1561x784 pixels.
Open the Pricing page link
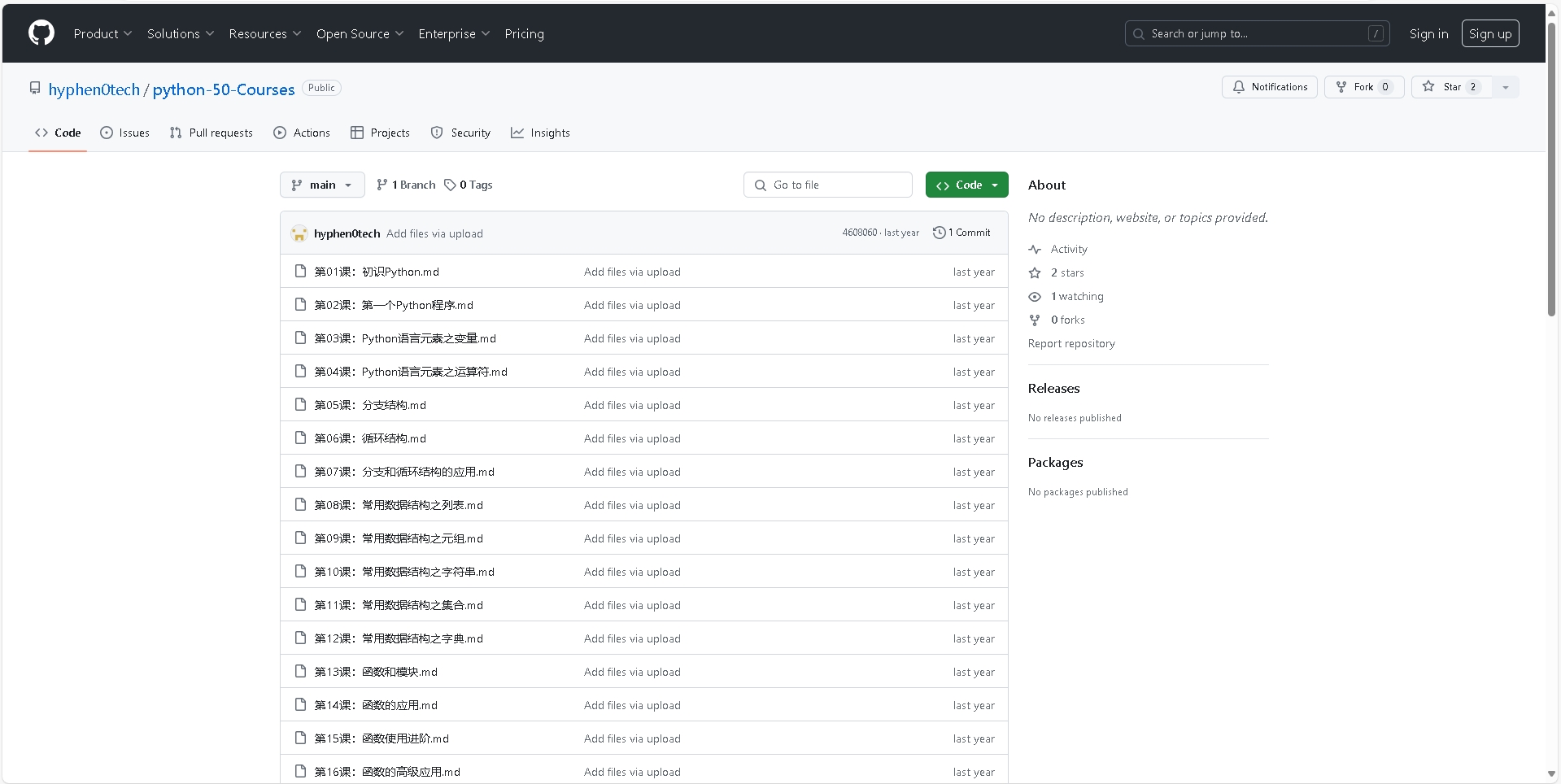(524, 33)
